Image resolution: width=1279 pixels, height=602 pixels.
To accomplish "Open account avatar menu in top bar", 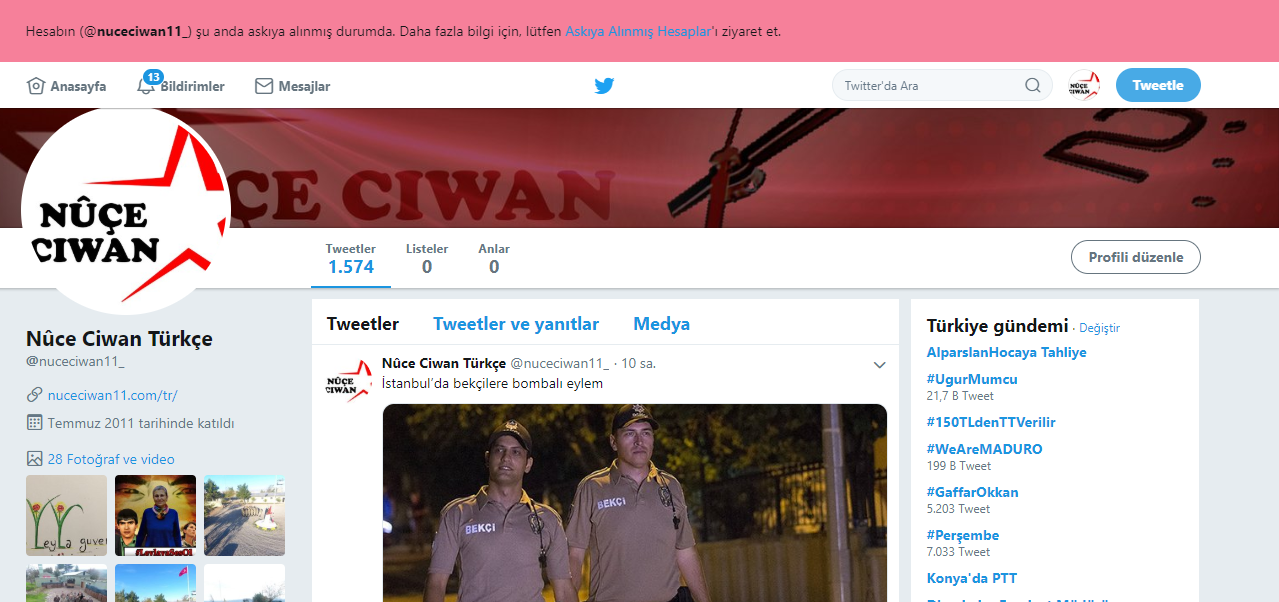I will tap(1084, 86).
